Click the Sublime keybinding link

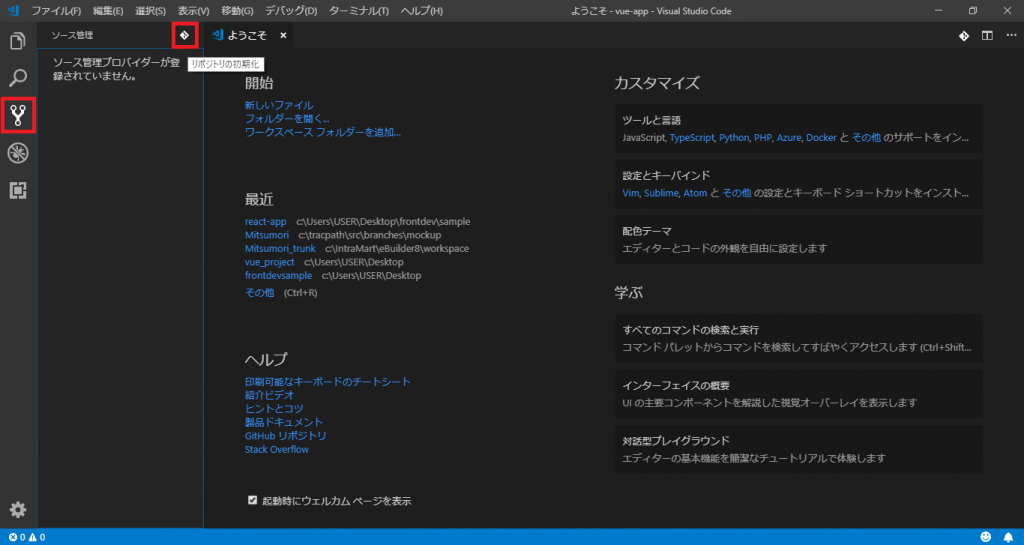[x=661, y=193]
